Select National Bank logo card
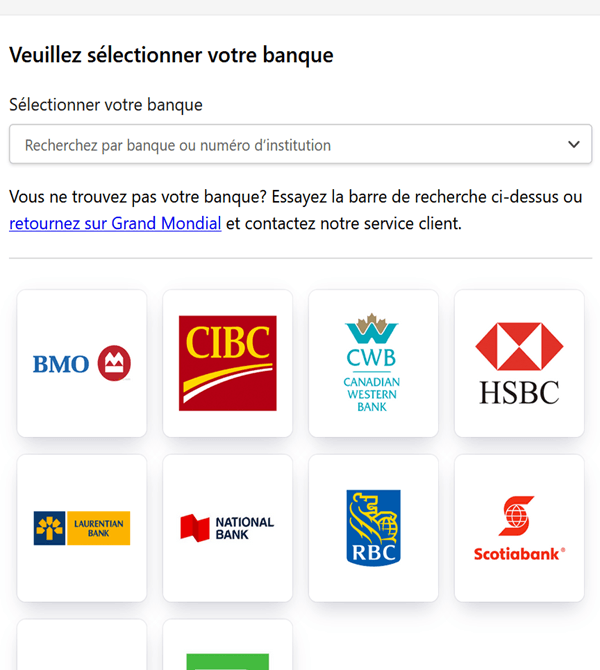The height and width of the screenshot is (670, 600). (228, 528)
